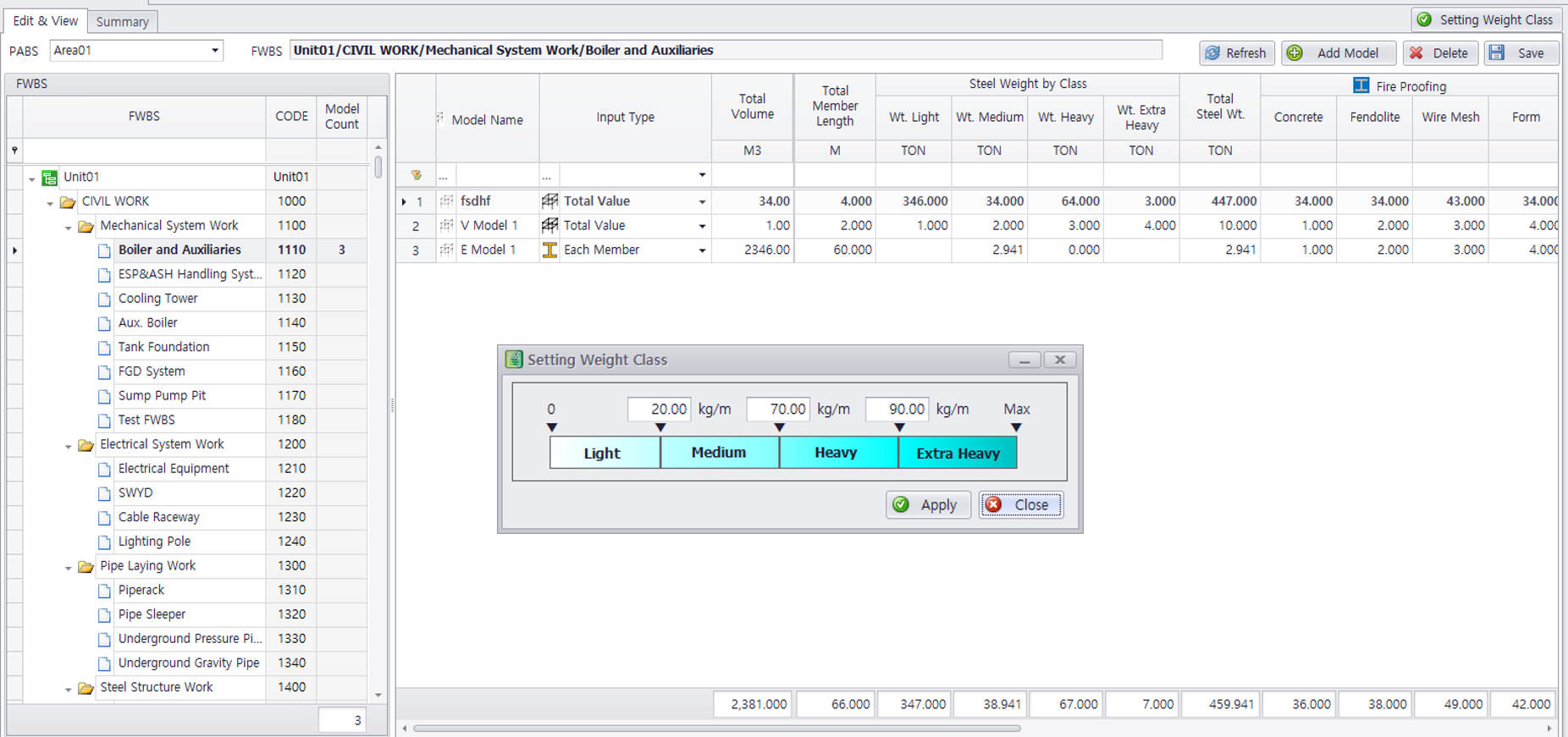Screen dimensions: 1568x737
Task: Open Input Type dropdown for V Model 1
Action: pyautogui.click(x=702, y=227)
